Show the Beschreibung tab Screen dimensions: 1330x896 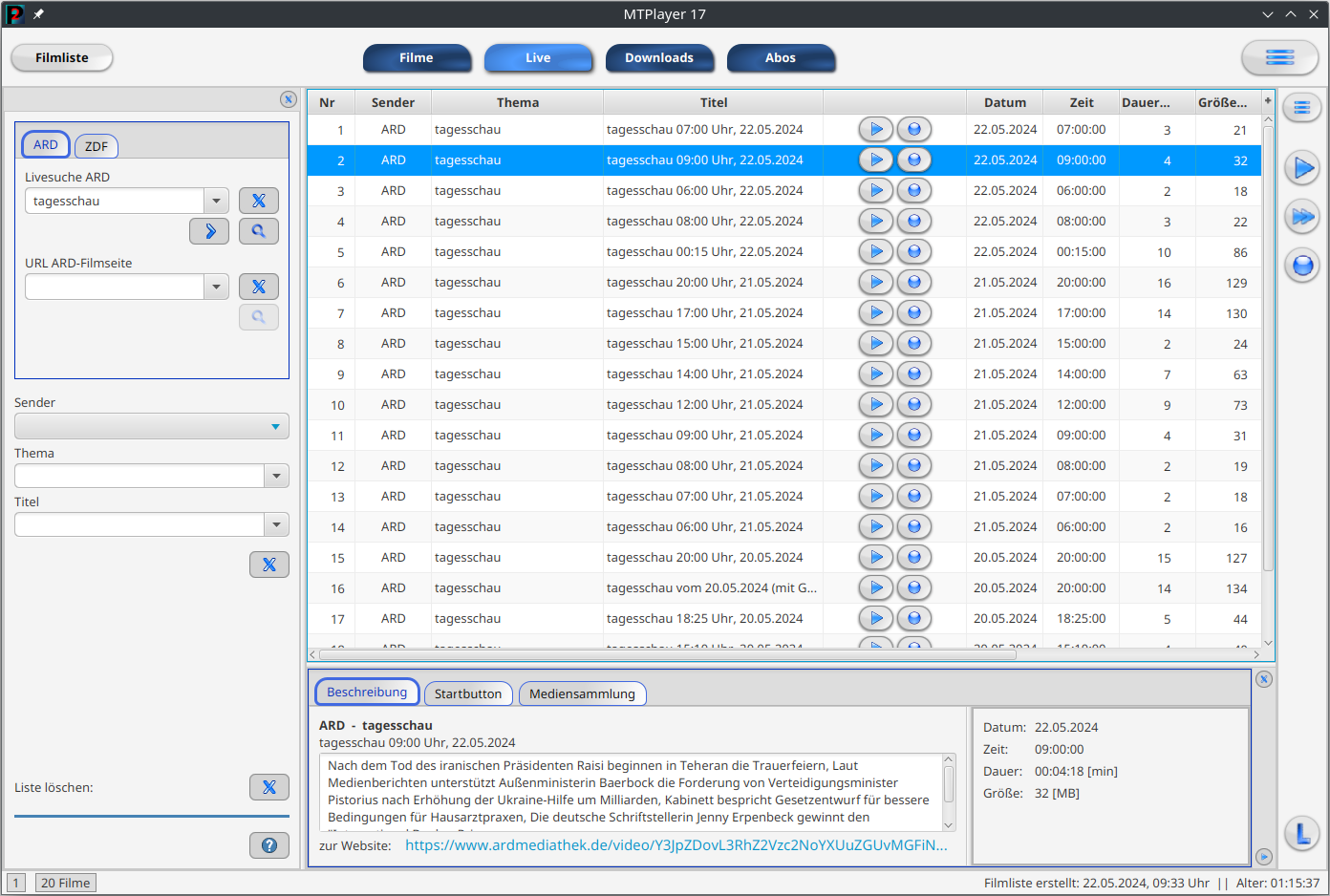367,693
